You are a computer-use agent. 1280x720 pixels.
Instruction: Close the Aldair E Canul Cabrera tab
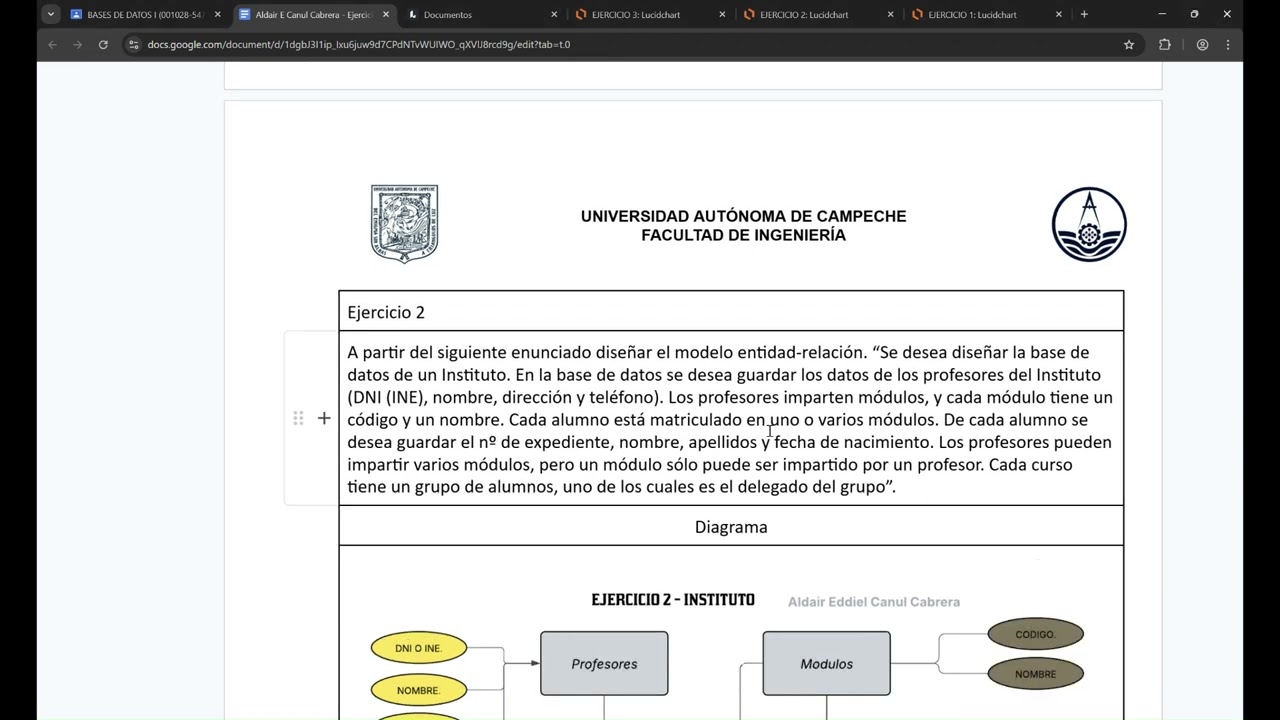click(x=386, y=15)
